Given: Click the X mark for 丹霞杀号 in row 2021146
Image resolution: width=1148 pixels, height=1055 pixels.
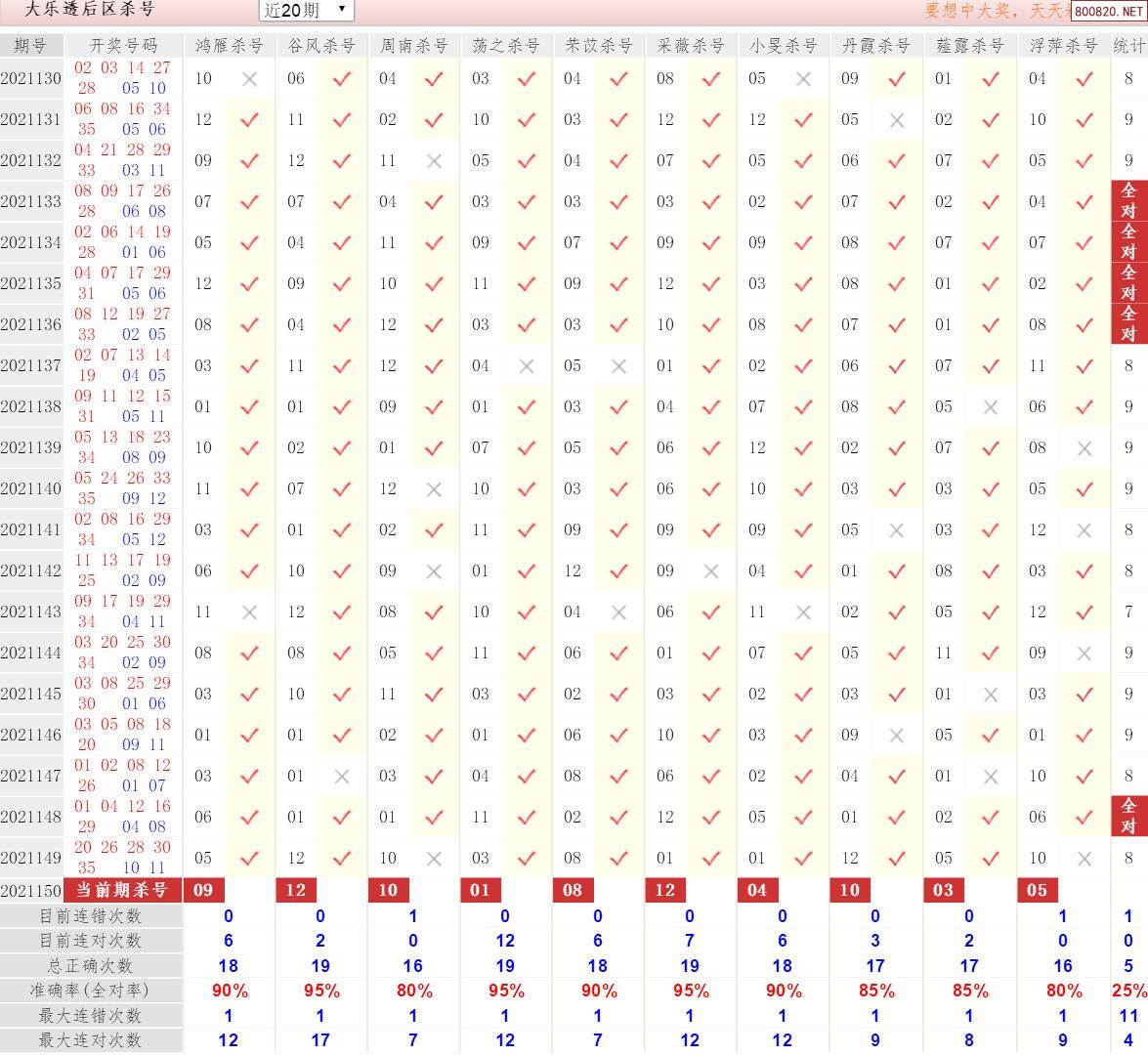Looking at the screenshot, I should tap(897, 735).
